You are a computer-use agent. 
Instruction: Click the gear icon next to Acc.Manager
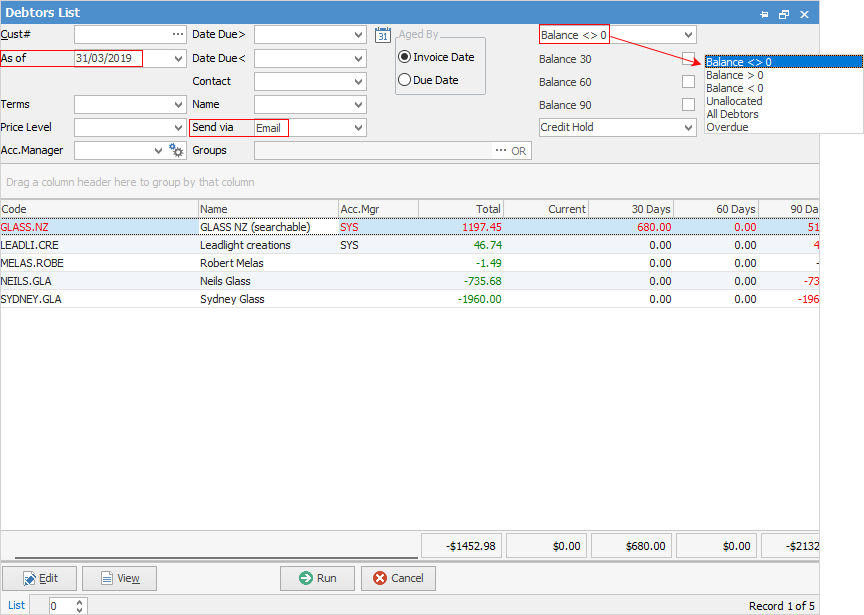tap(177, 150)
